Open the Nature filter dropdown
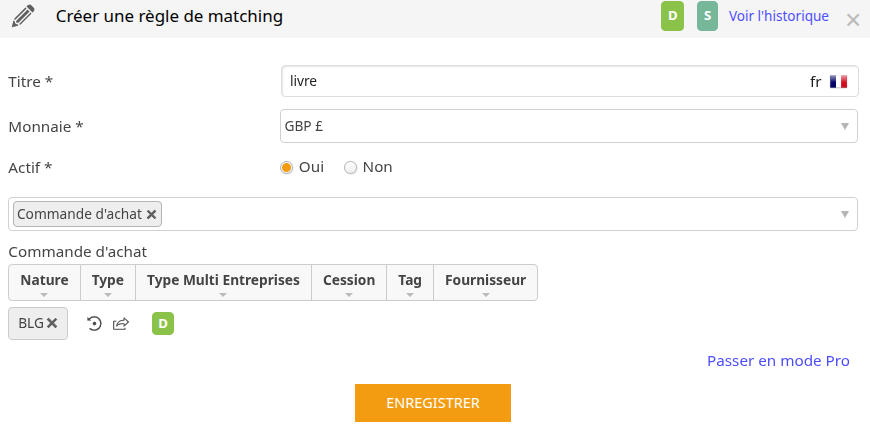The image size is (870, 440). [x=44, y=282]
